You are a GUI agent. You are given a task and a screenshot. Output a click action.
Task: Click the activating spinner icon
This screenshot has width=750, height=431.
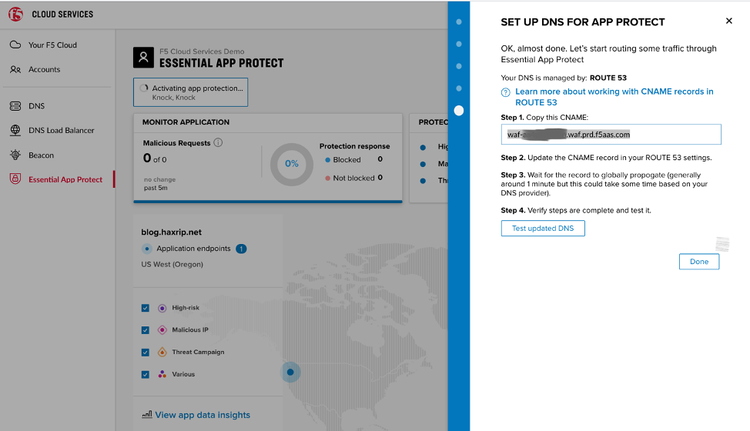[143, 88]
